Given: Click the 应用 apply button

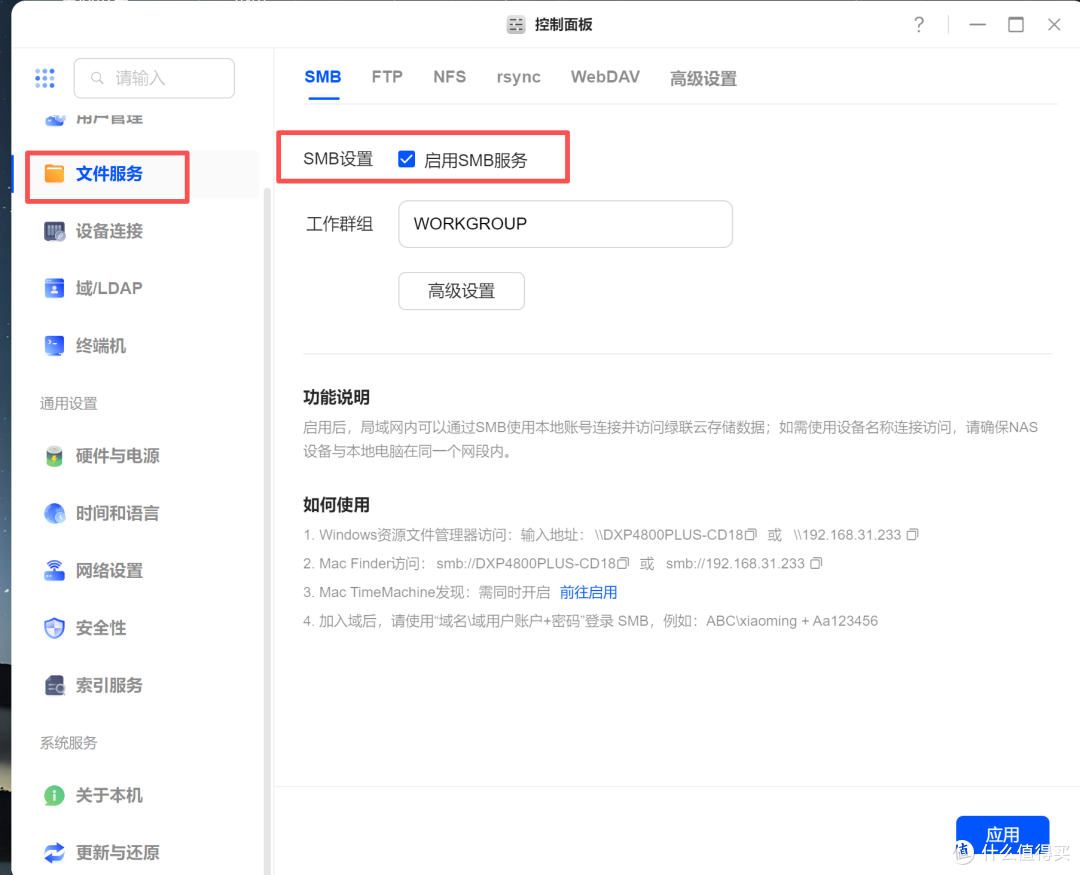Looking at the screenshot, I should point(1003,836).
